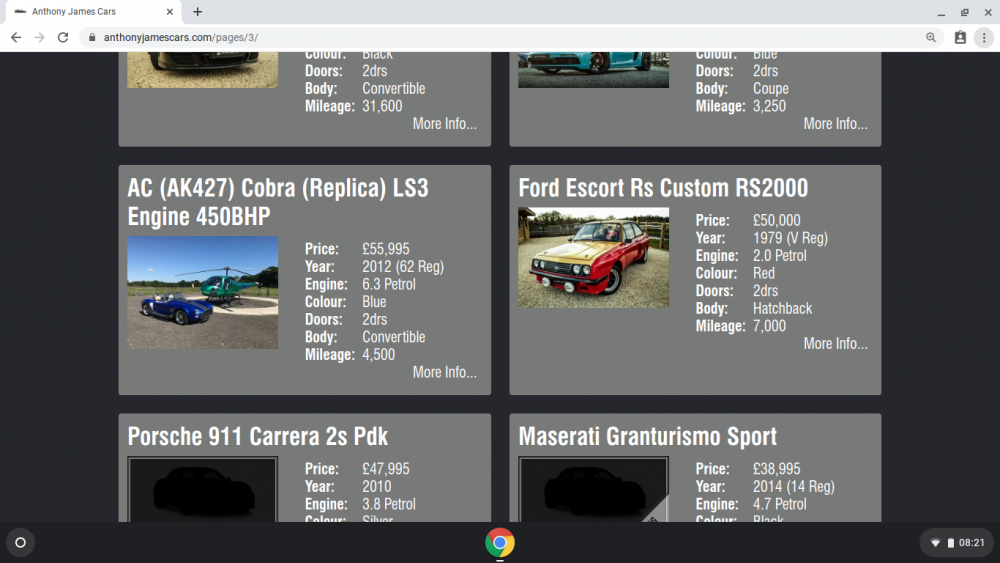Open More Info for the Black Convertible car
This screenshot has width=1000, height=563.
[x=445, y=124]
